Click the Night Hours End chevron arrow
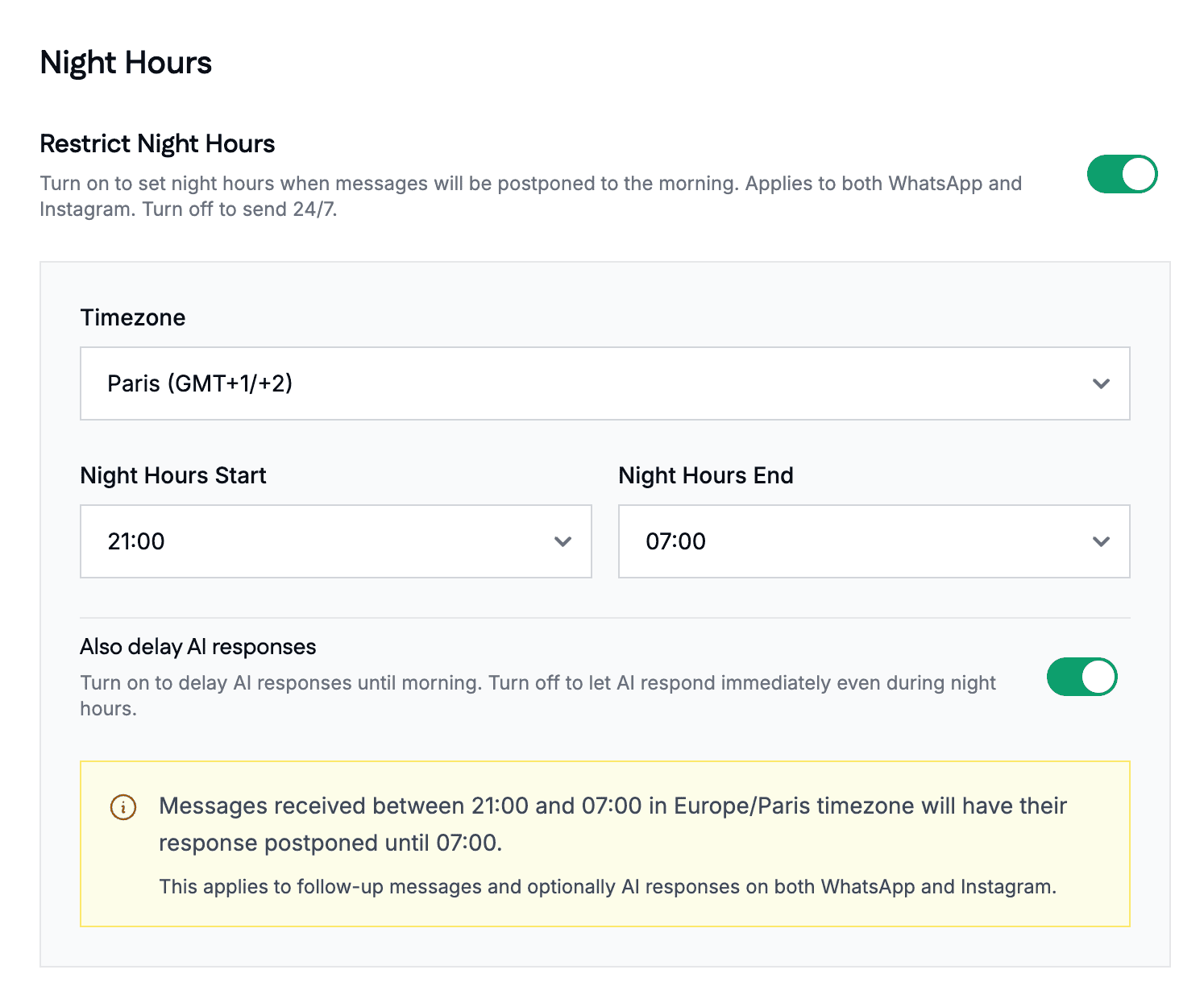 coord(1101,541)
